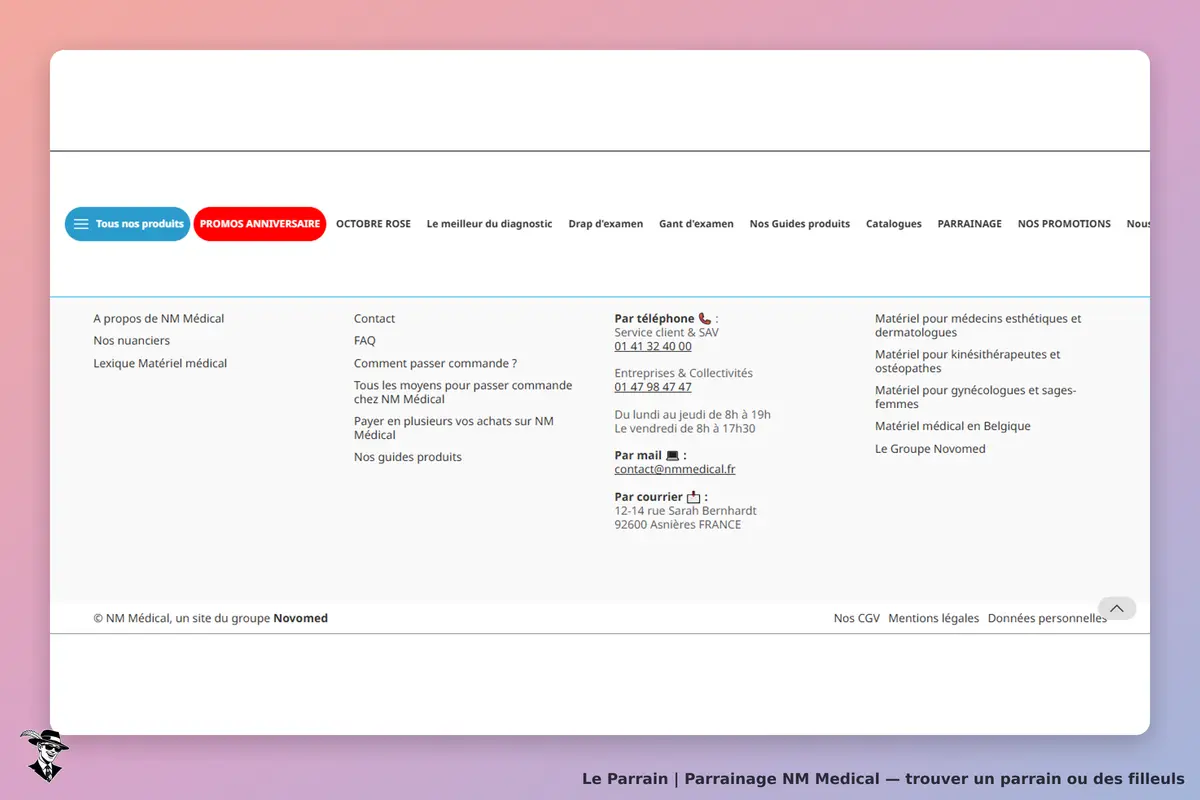Open Comment passer commande ? link

435,364
